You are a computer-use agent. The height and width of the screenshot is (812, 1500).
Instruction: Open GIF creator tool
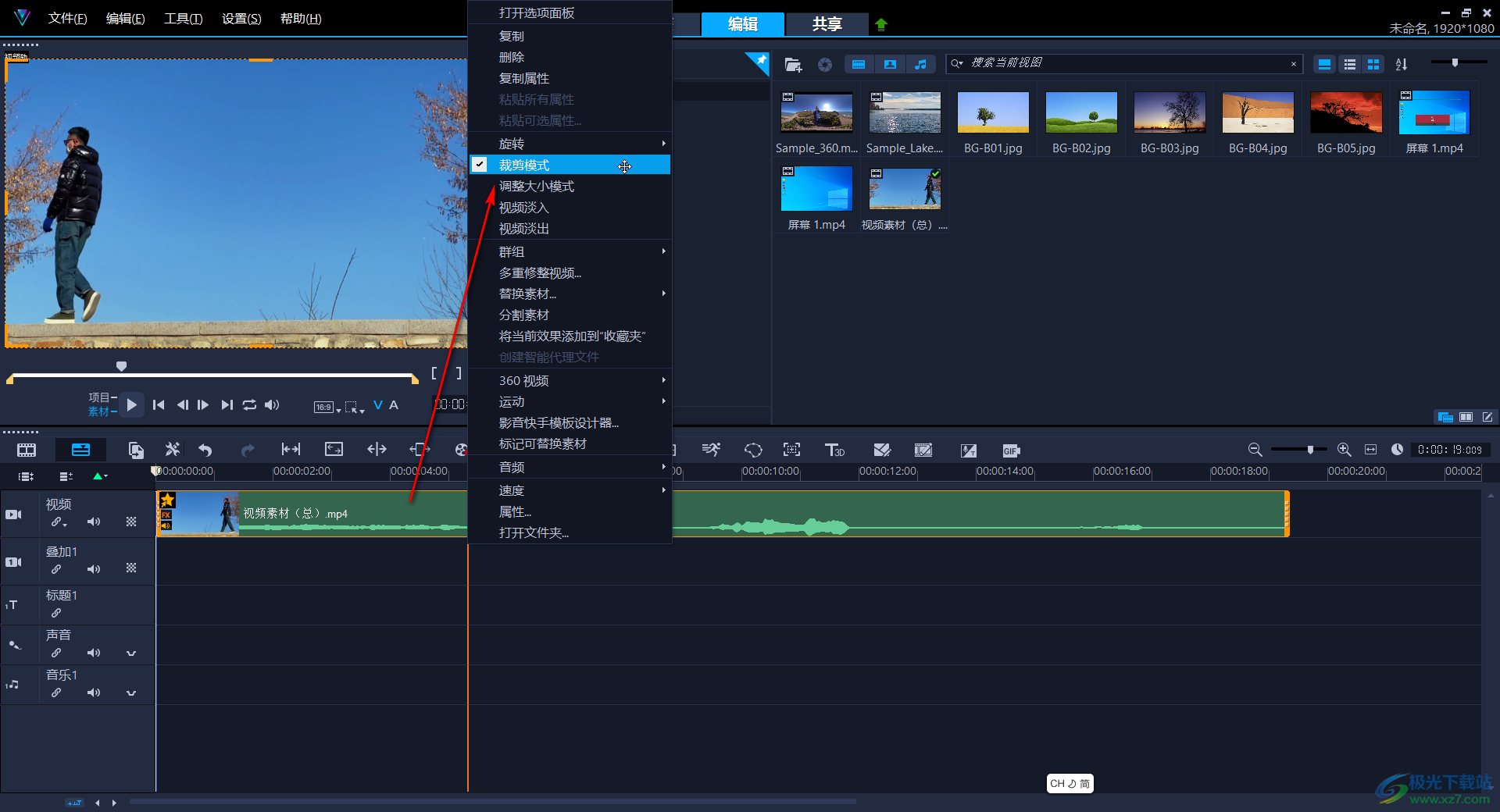pyautogui.click(x=1011, y=451)
